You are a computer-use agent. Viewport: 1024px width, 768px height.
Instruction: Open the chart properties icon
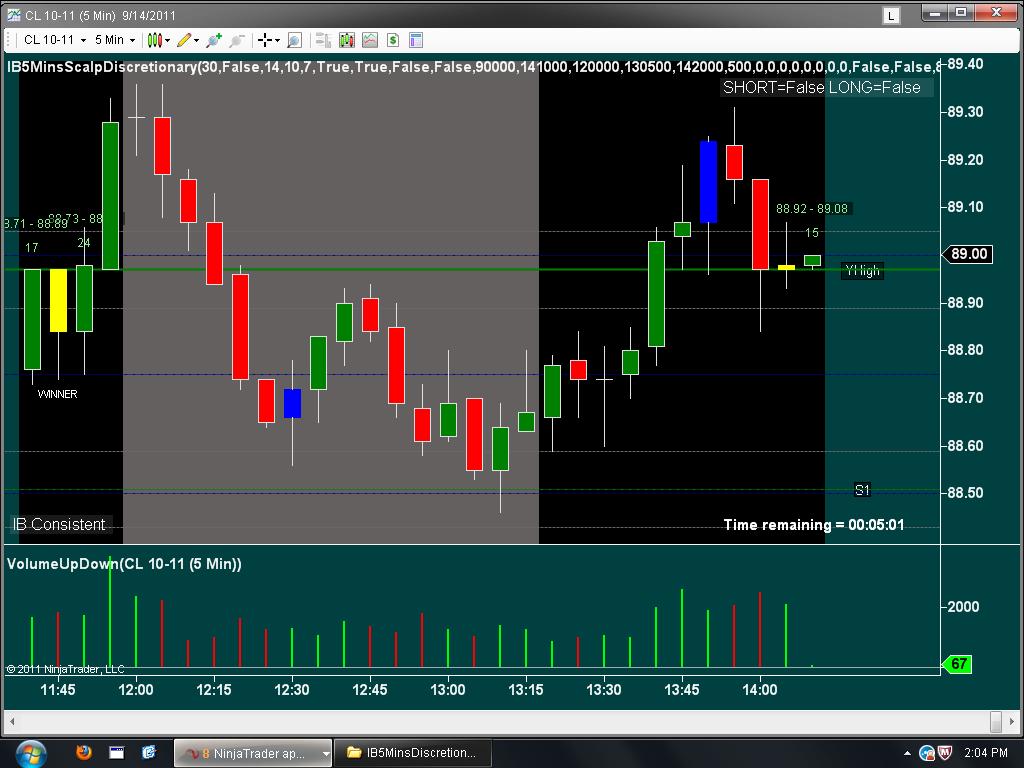tap(416, 40)
